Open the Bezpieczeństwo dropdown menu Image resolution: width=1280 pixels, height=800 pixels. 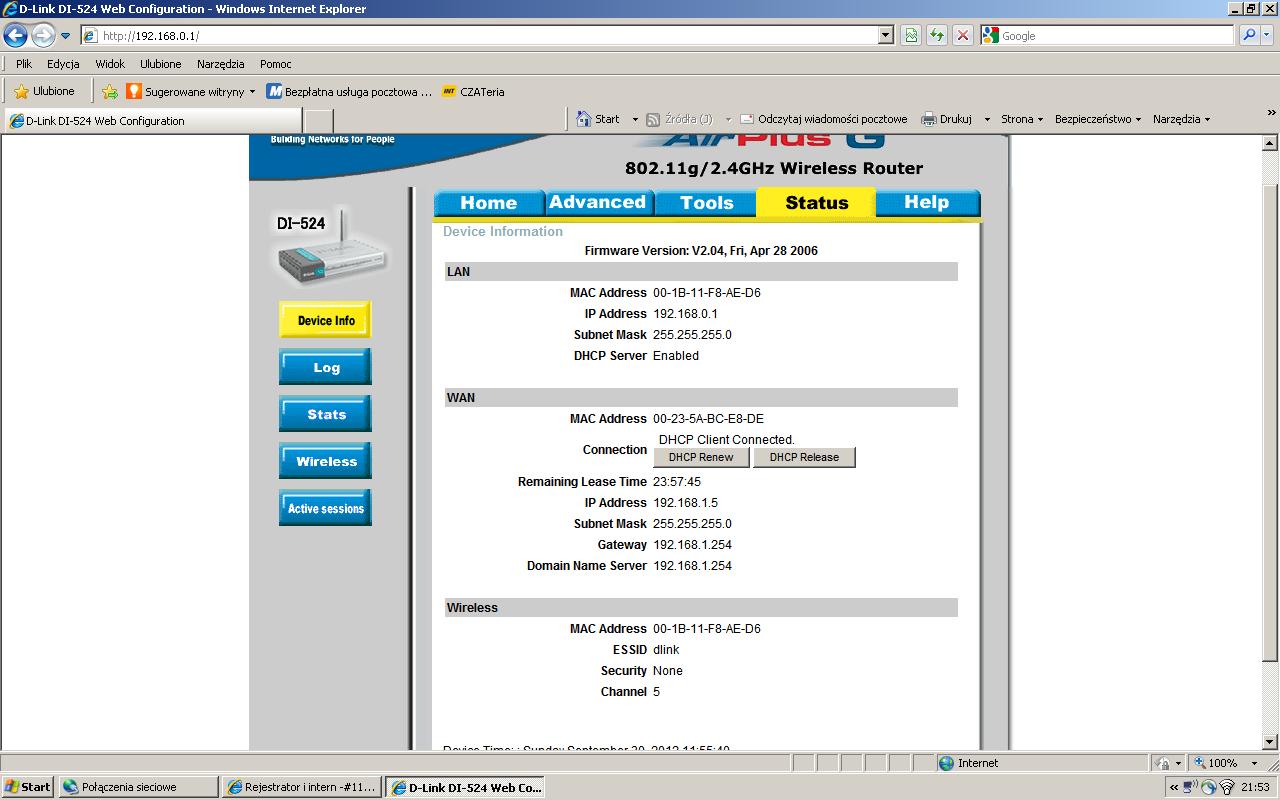click(x=1095, y=118)
